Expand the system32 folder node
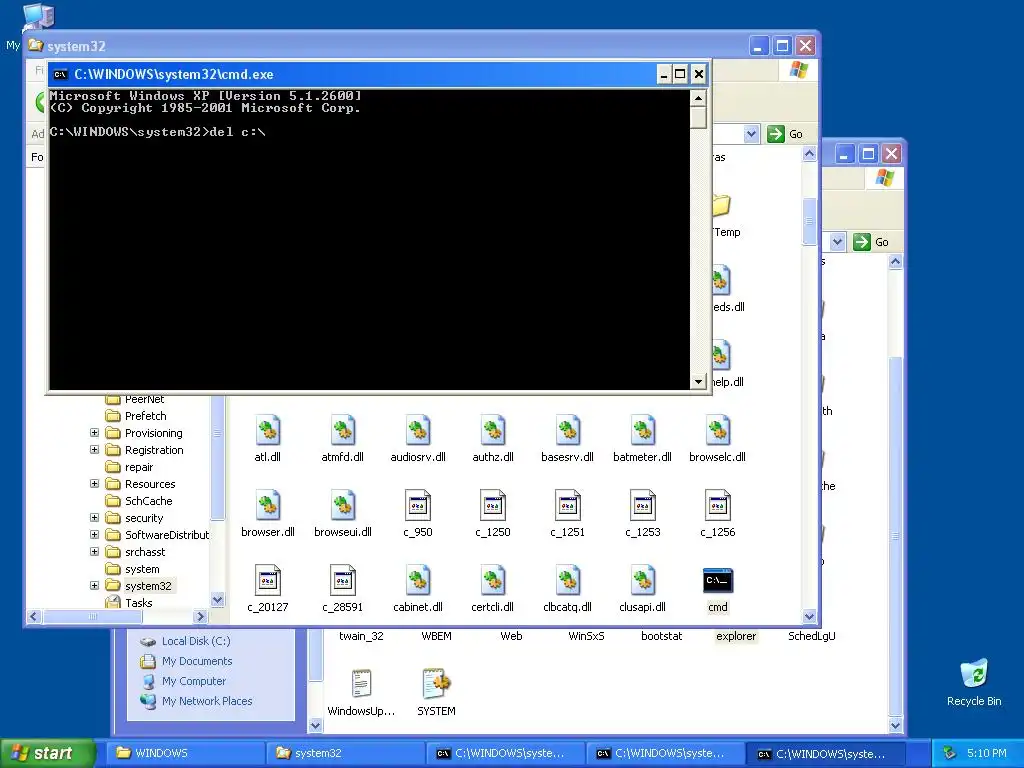Image resolution: width=1024 pixels, height=768 pixels. click(x=95, y=586)
